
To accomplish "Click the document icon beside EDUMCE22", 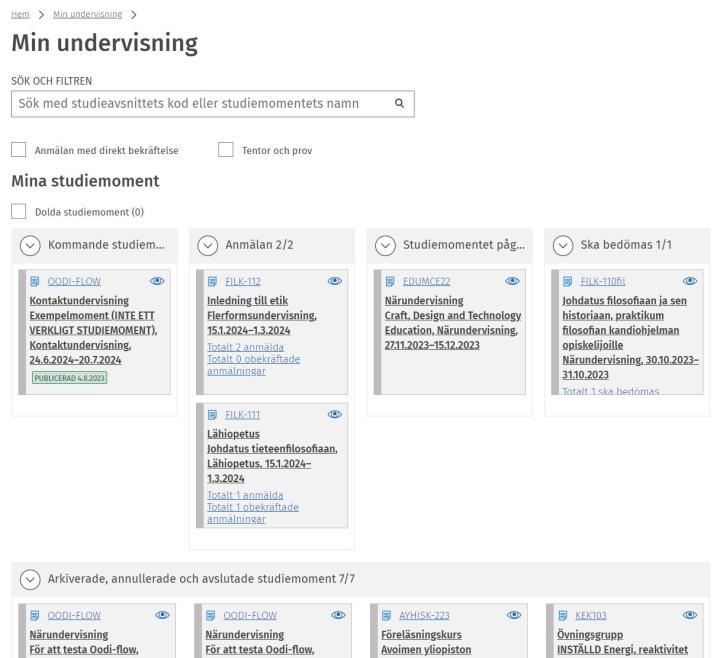I will [x=391, y=282].
